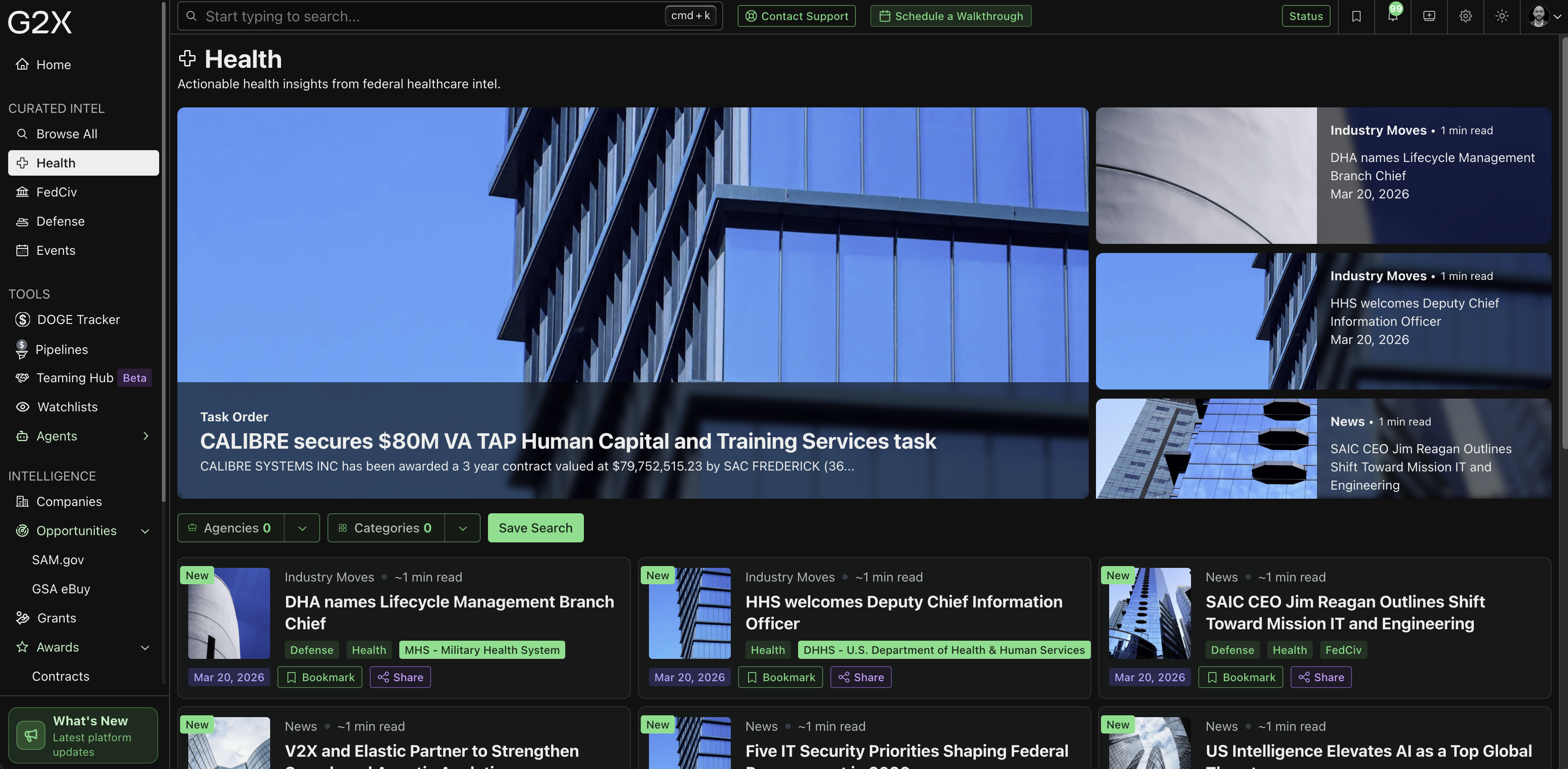Open SAM.gov opportunities
This screenshot has width=1568, height=769.
pyautogui.click(x=58, y=560)
